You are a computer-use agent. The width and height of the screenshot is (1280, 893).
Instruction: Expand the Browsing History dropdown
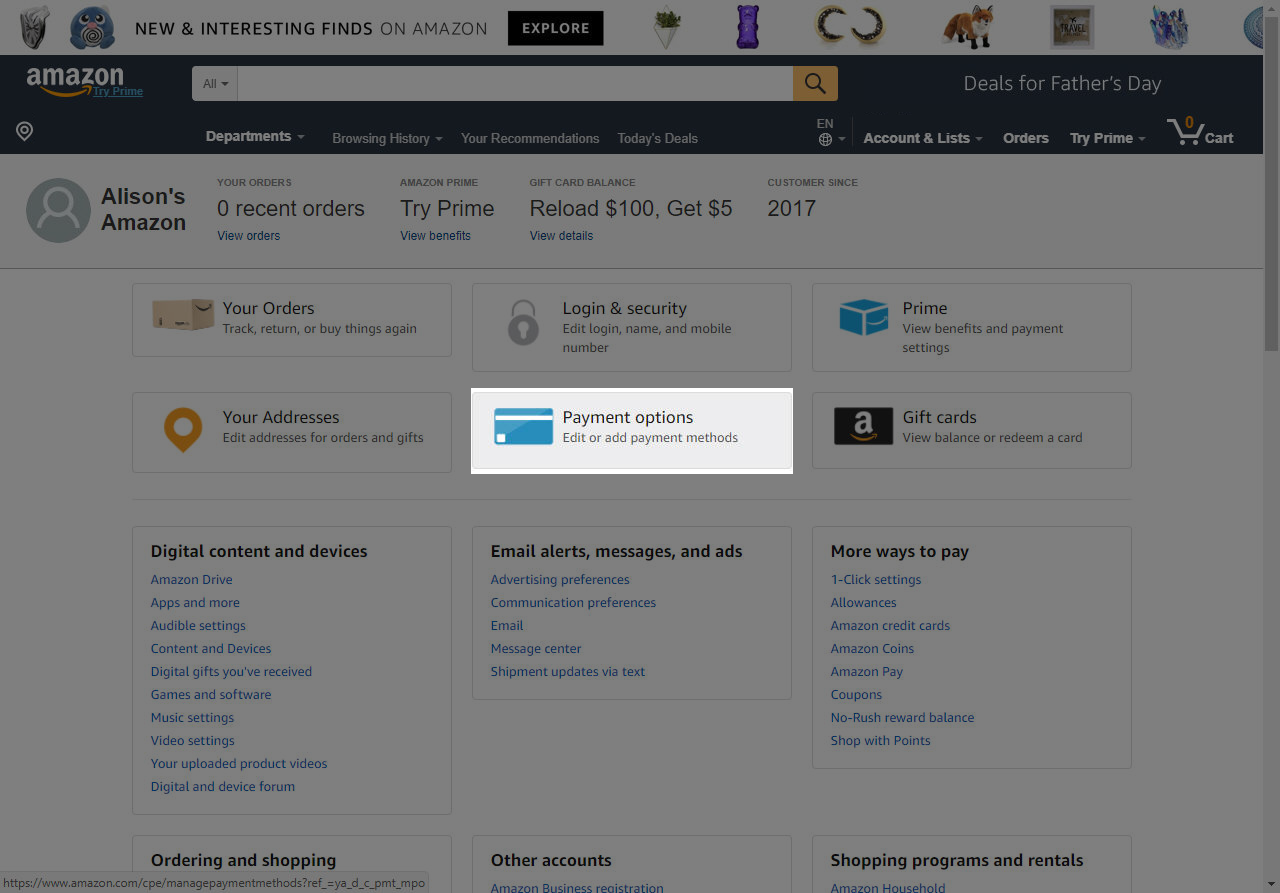(x=387, y=138)
